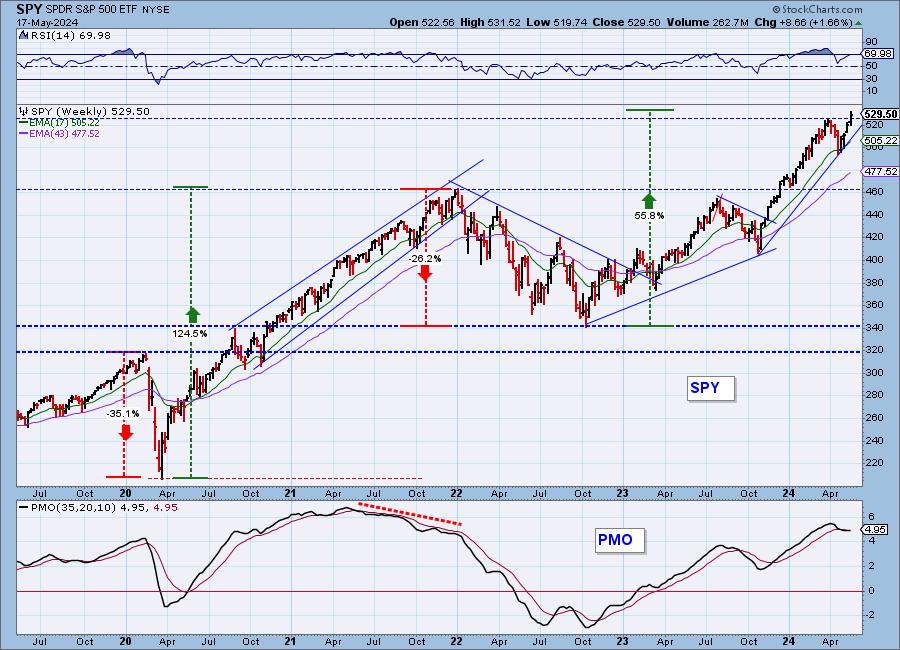Click year 24 on the price chart time axis
This screenshot has height=650, width=900.
(788, 493)
